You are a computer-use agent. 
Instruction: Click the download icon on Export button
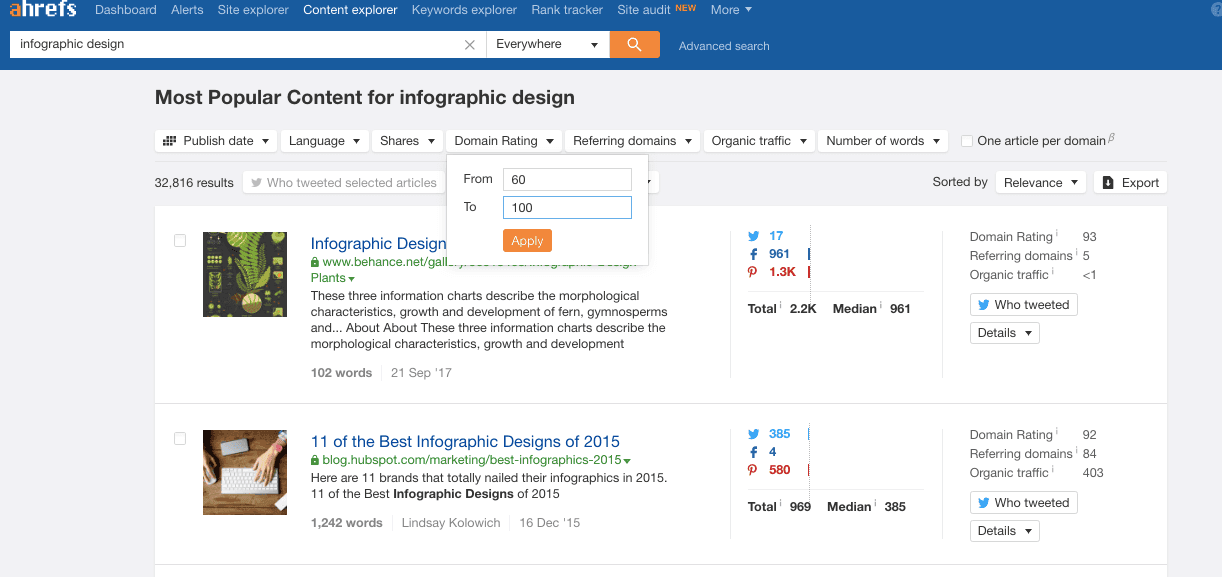(x=1108, y=182)
